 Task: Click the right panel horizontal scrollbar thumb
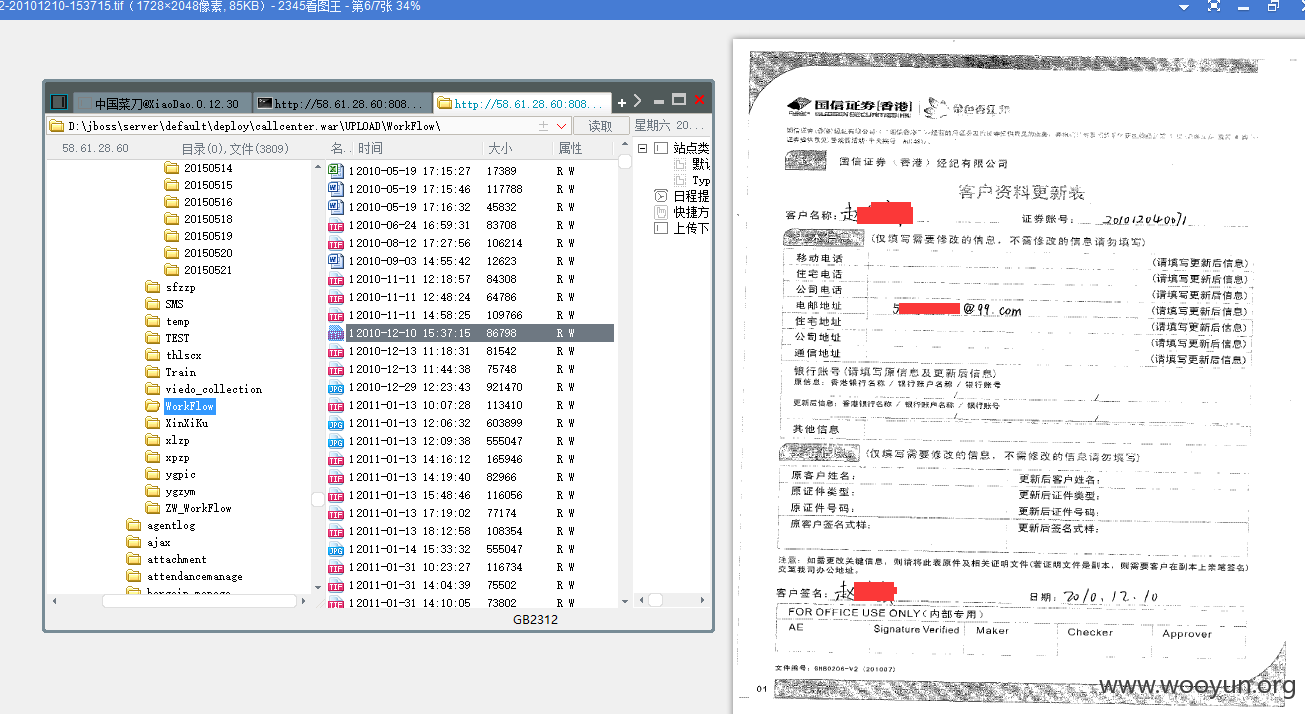click(656, 600)
